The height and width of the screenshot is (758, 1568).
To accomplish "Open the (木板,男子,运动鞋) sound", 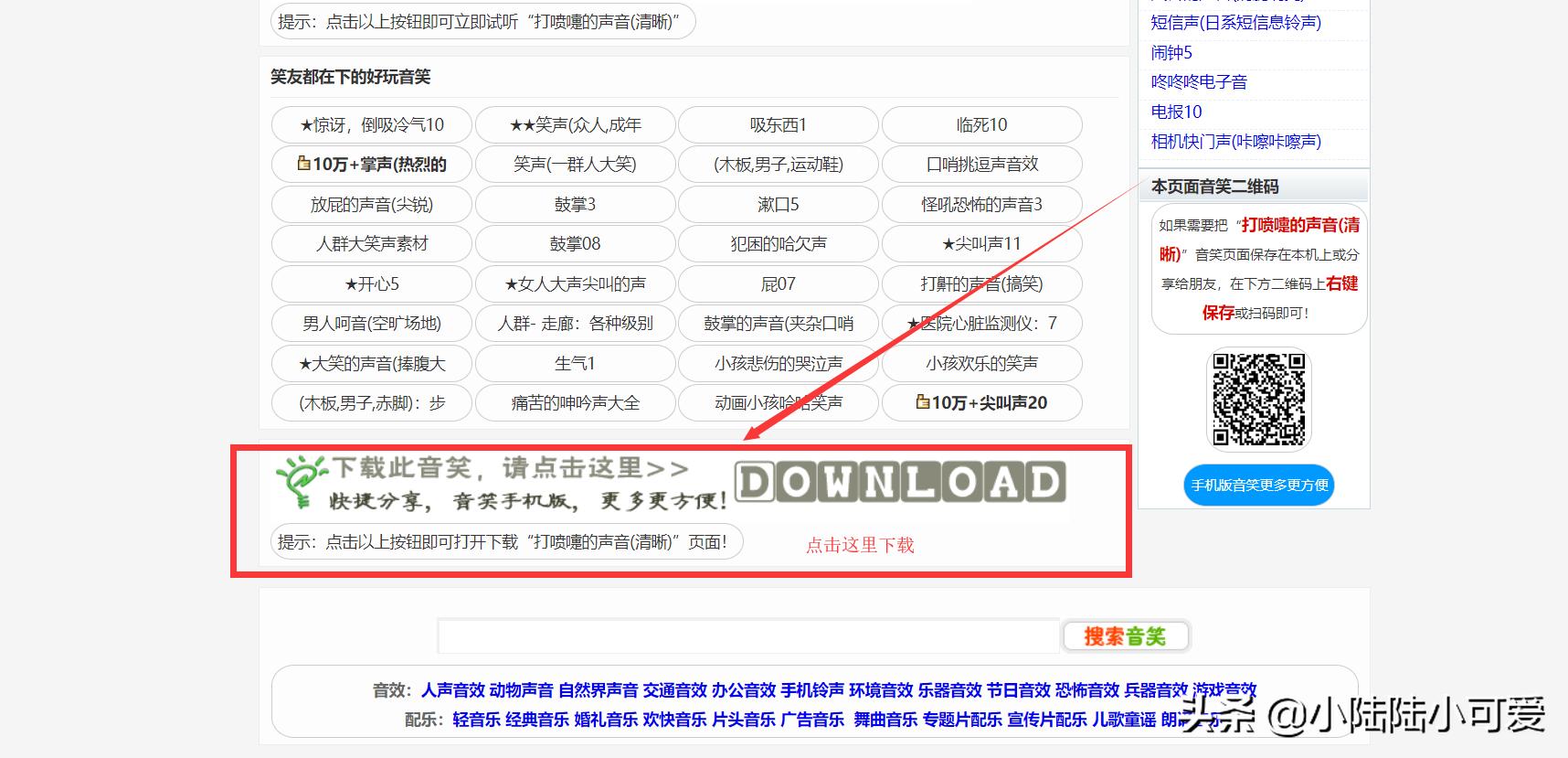I will coord(779,165).
